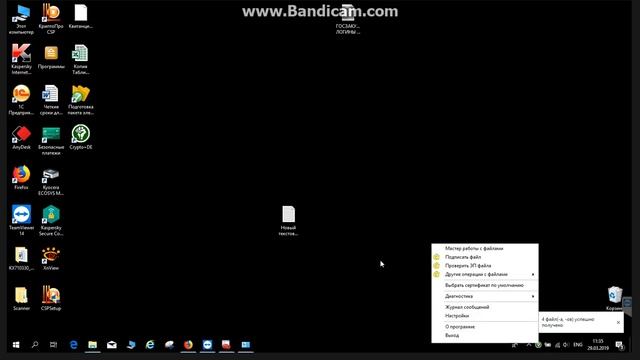640x360 pixels.
Task: Choose Подписать файл menu entry
Action: (x=485, y=257)
